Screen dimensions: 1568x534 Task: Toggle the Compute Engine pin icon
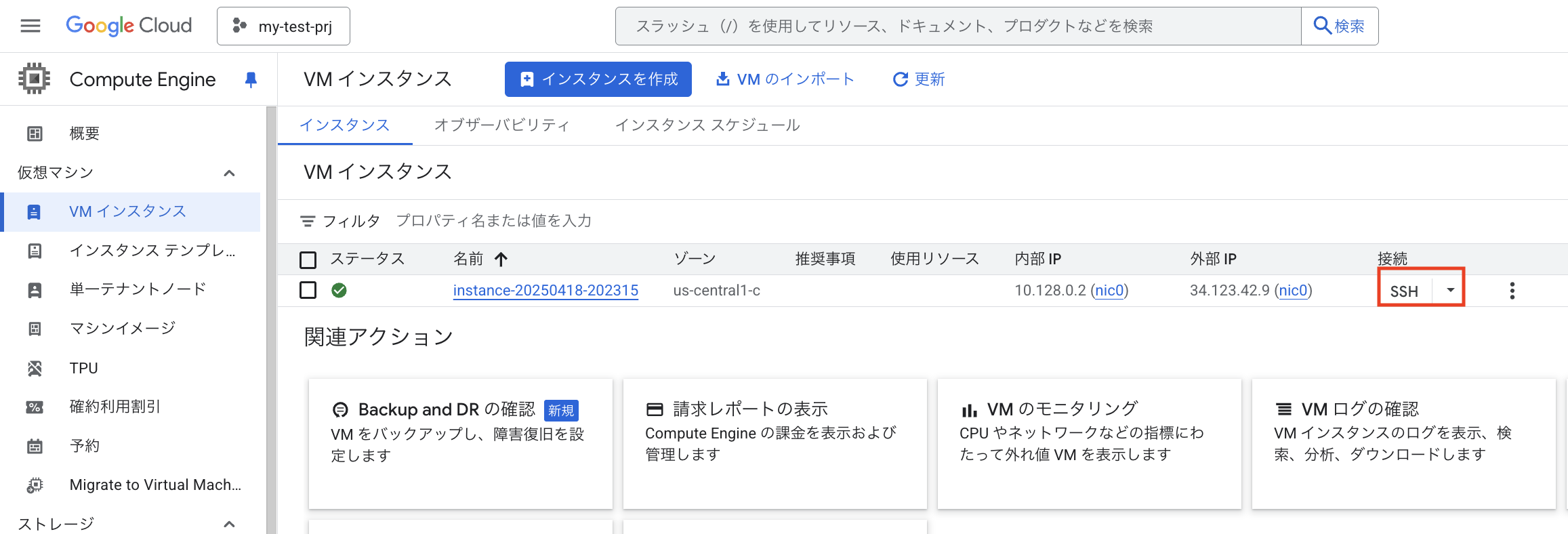click(x=251, y=80)
